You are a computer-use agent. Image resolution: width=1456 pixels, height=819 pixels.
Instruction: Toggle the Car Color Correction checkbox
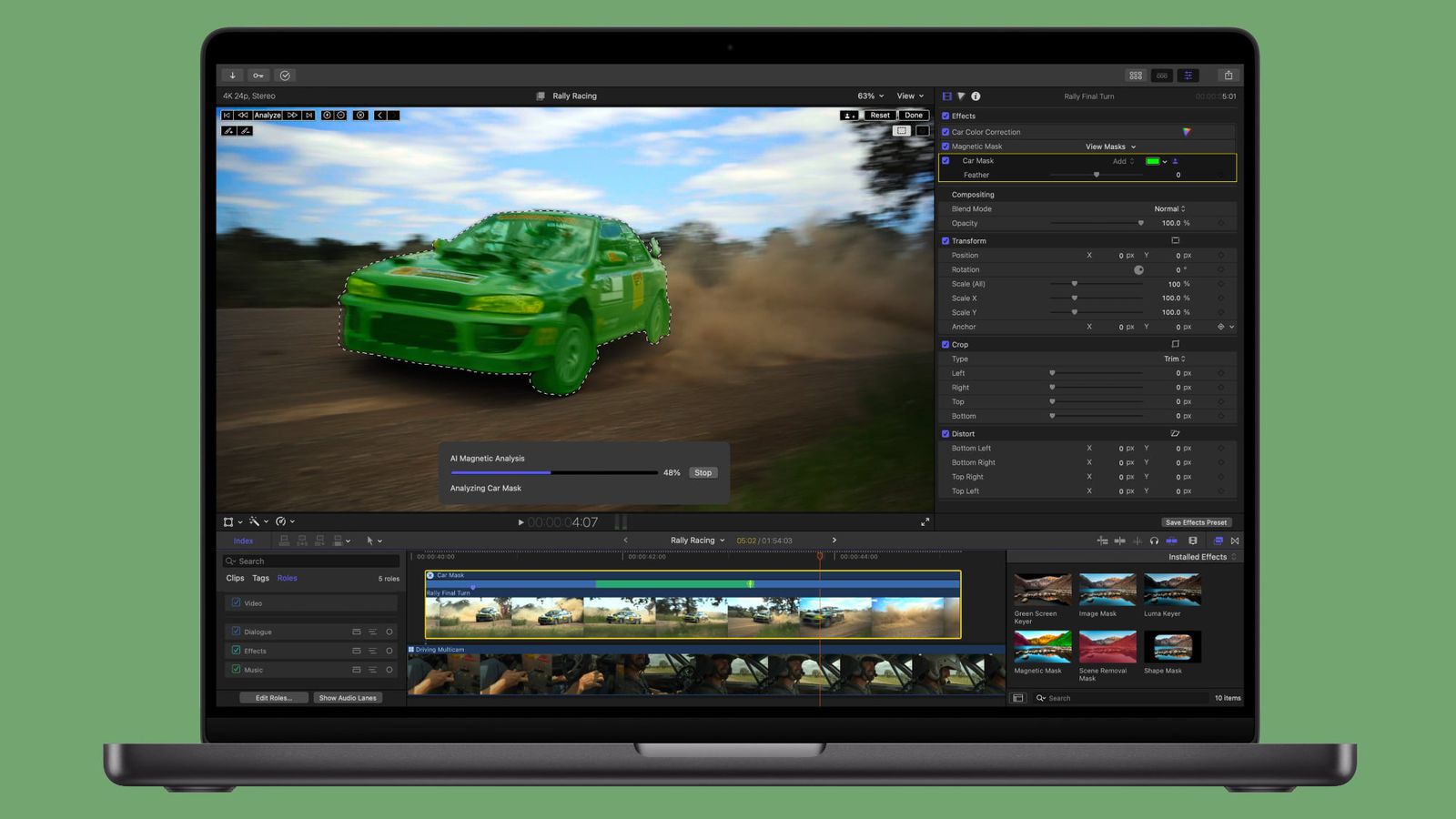[945, 131]
